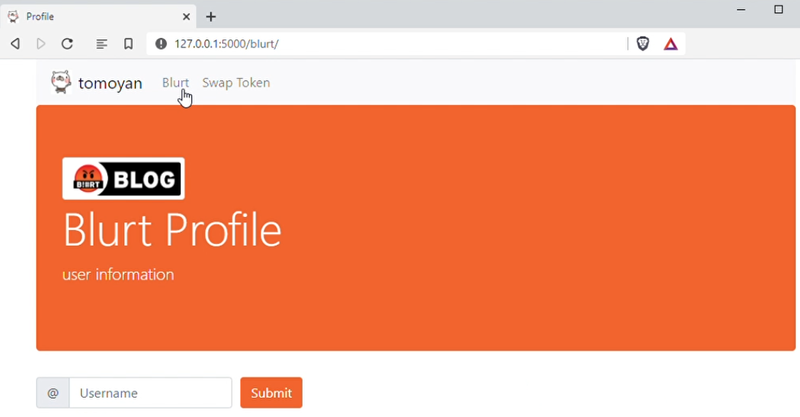Screen dimensions: 800x417
Task: Click the @ prefix label
Action: pos(53,393)
